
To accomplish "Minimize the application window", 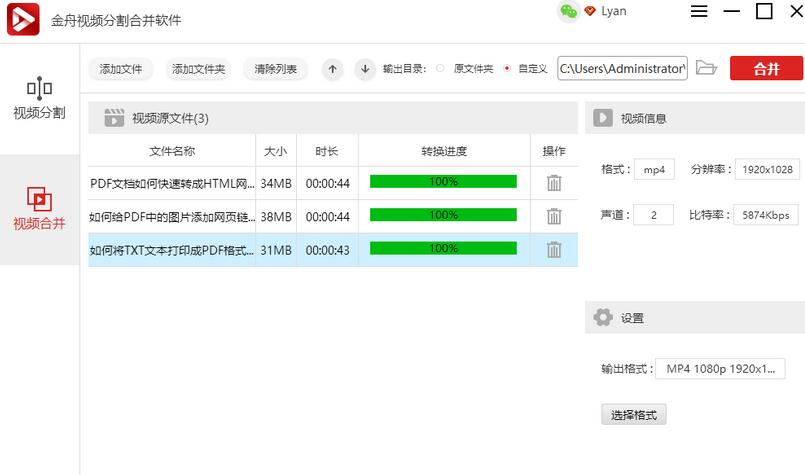I will click(732, 11).
